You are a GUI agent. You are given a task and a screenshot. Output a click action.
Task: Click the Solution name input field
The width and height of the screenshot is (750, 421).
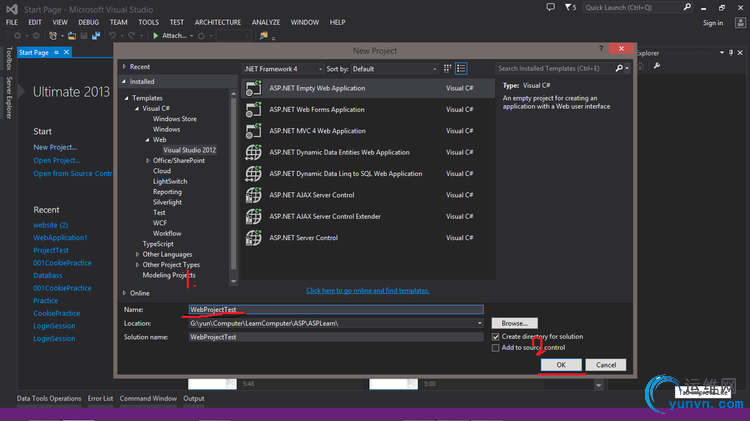click(x=336, y=337)
